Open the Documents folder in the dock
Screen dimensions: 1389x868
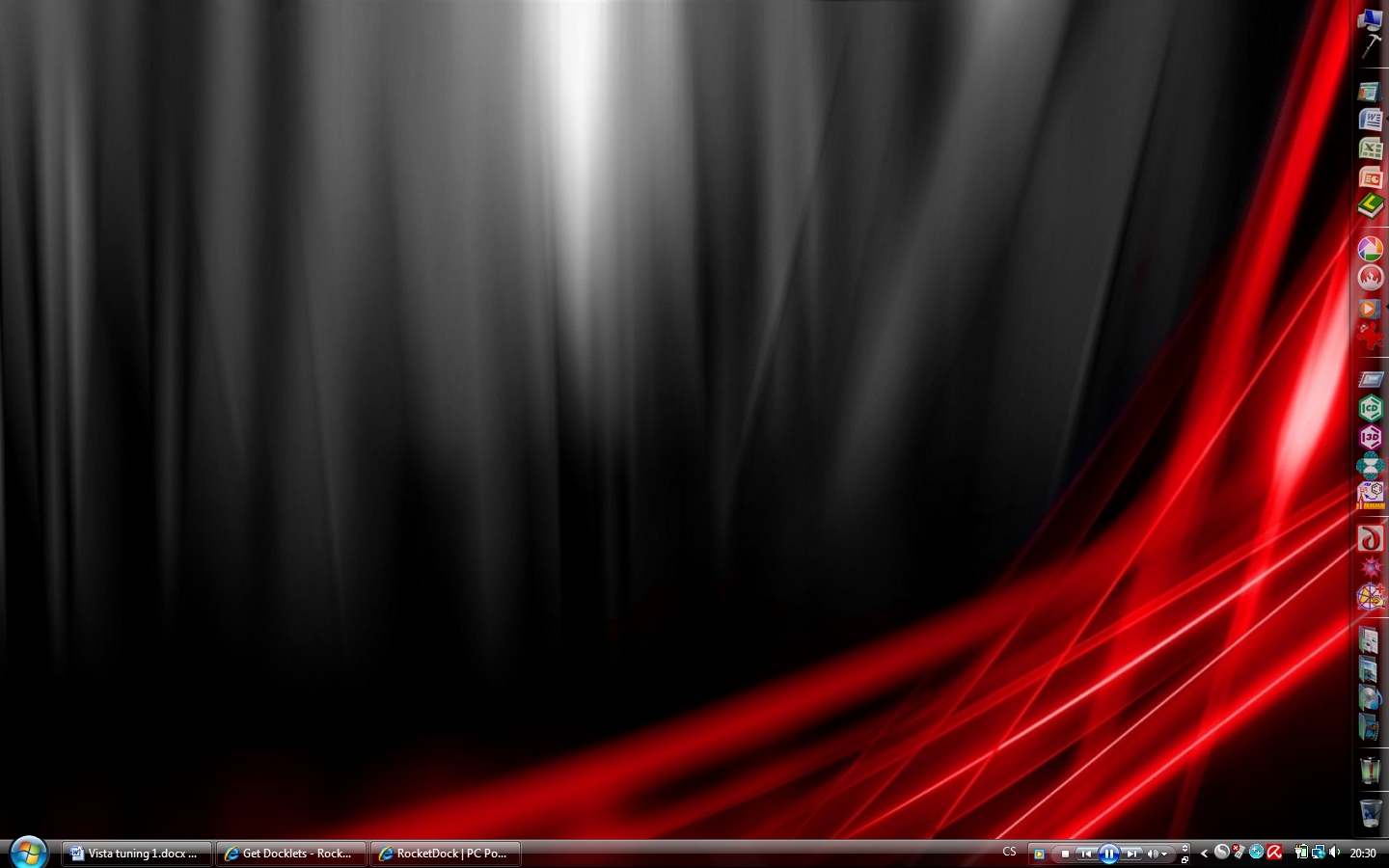click(x=1370, y=639)
